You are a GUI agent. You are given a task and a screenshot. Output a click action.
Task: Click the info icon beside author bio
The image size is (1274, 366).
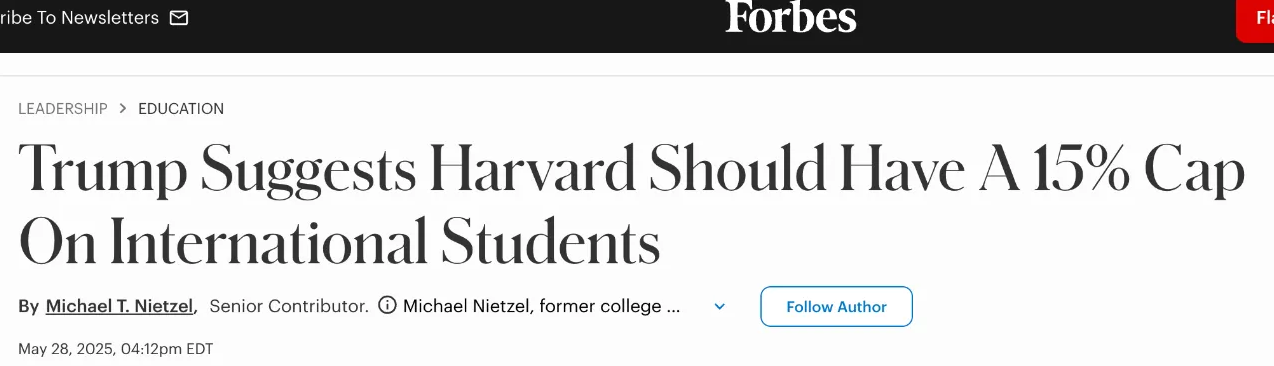[387, 306]
